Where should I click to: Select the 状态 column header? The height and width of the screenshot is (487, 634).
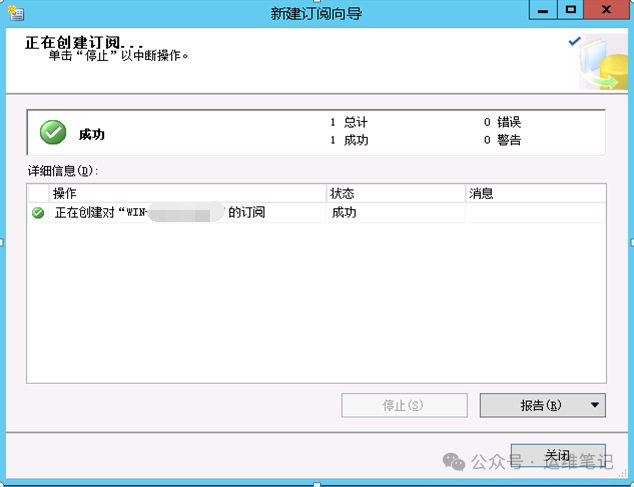(x=396, y=193)
